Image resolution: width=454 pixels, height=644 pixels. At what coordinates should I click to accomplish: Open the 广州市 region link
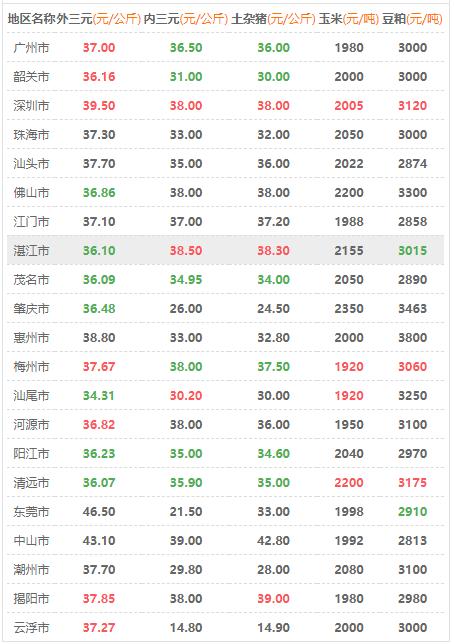click(x=31, y=48)
